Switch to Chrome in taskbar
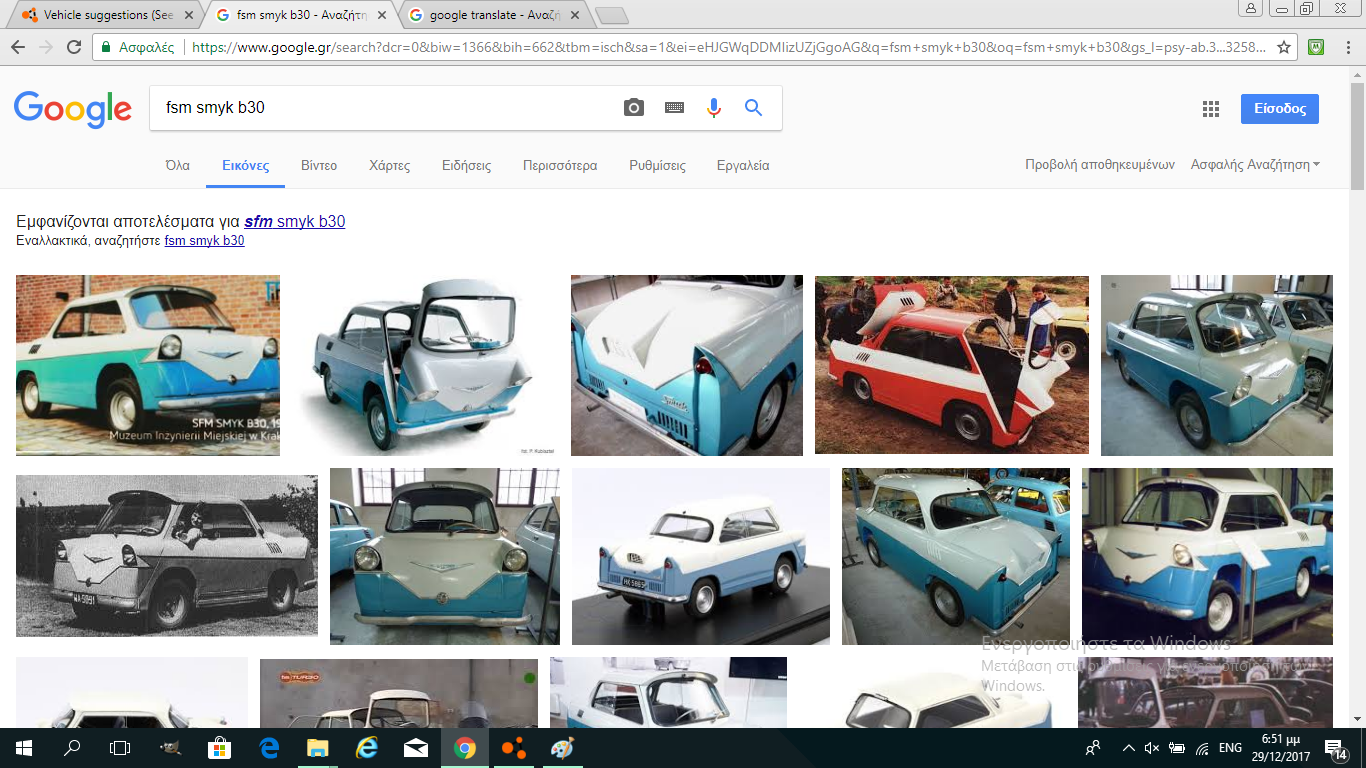Viewport: 1366px width, 768px height. (x=464, y=747)
